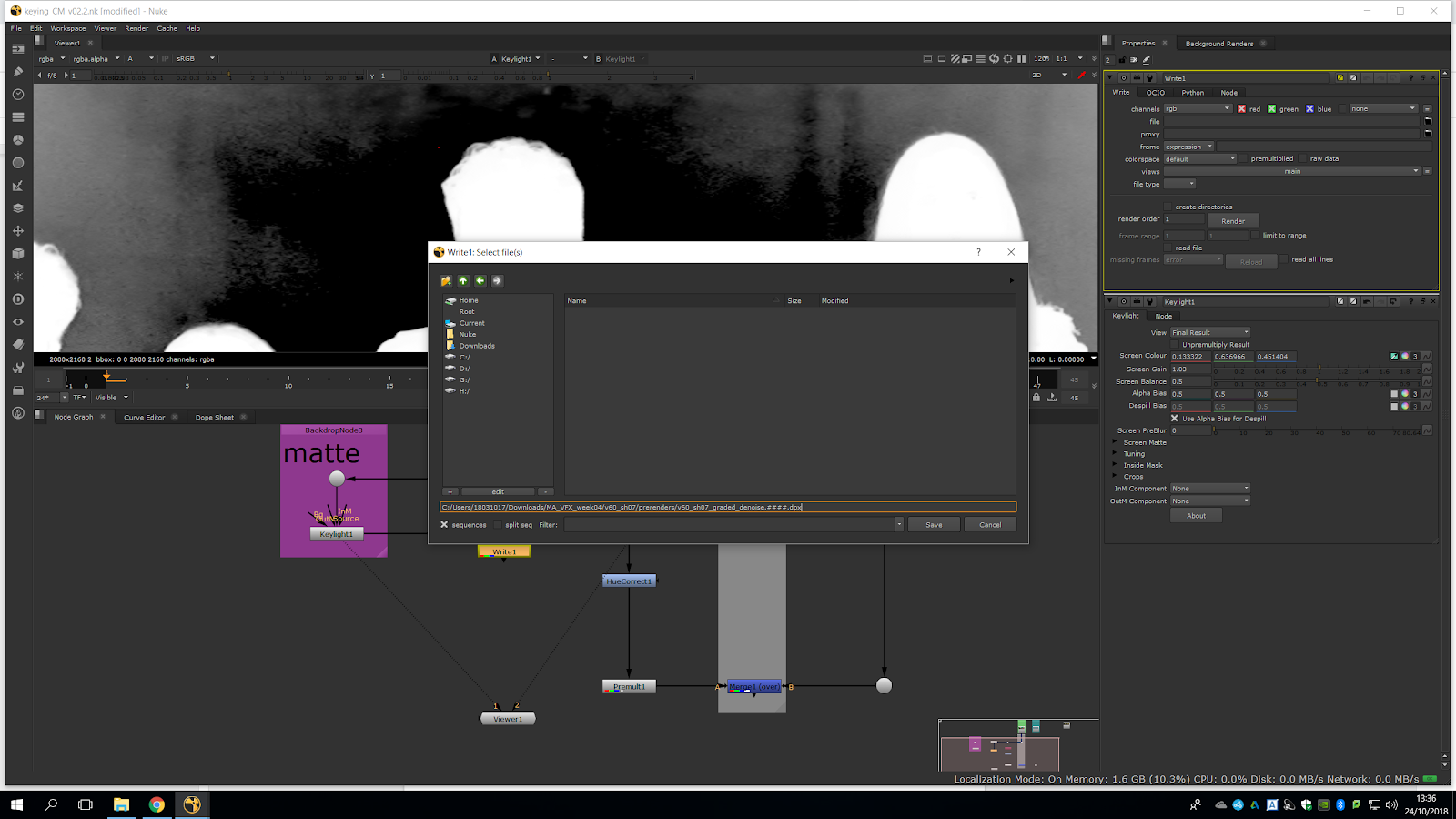Toggle the sequences checkbox

(x=444, y=525)
